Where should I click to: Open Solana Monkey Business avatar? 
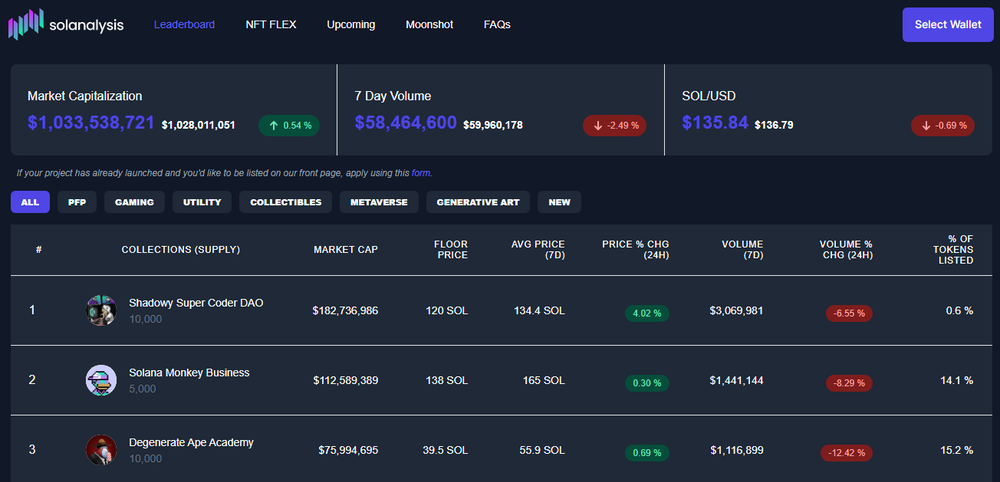(101, 380)
